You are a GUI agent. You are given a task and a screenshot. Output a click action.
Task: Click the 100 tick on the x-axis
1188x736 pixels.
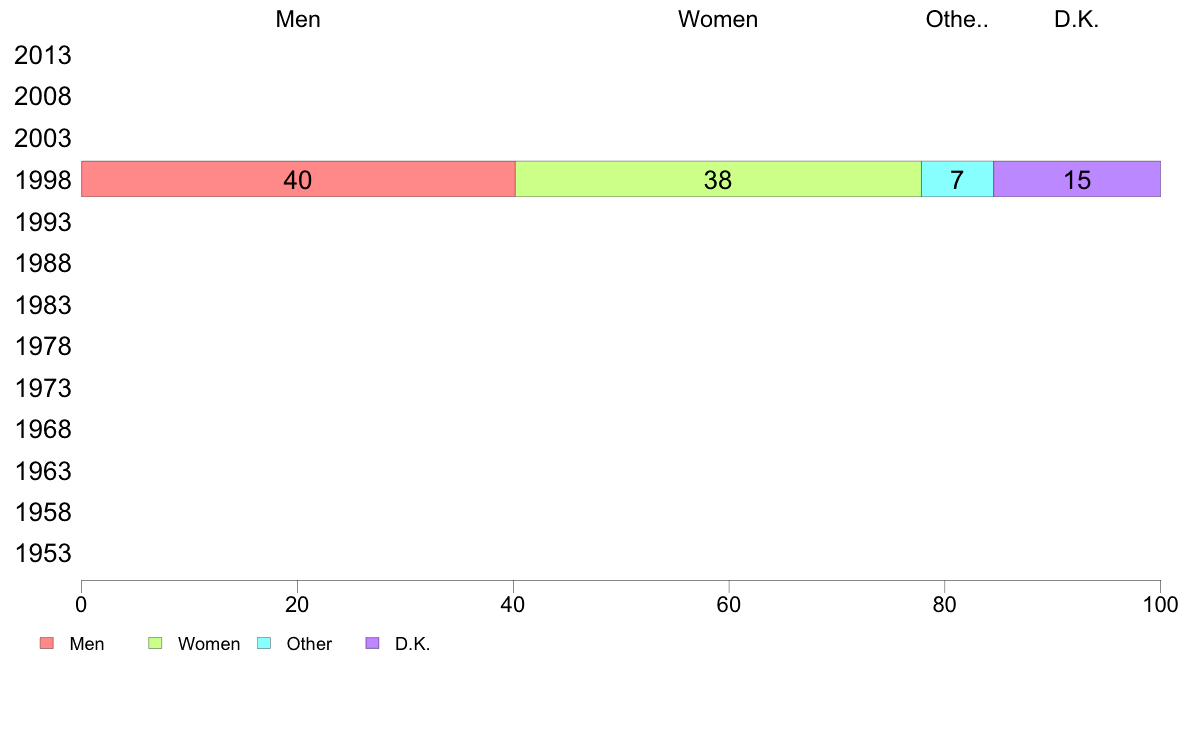pyautogui.click(x=1160, y=605)
